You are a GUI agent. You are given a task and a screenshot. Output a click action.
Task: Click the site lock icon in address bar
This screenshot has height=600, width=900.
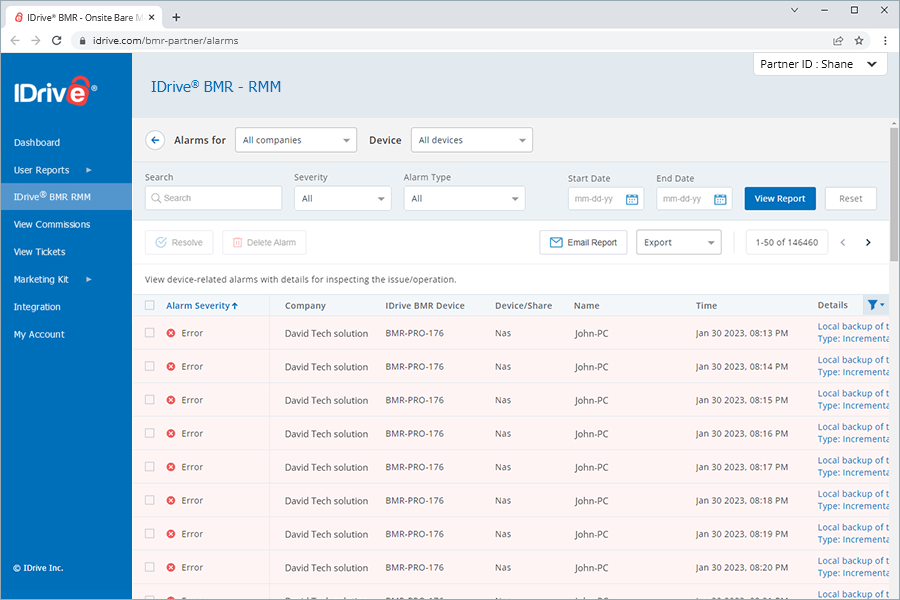tap(83, 41)
